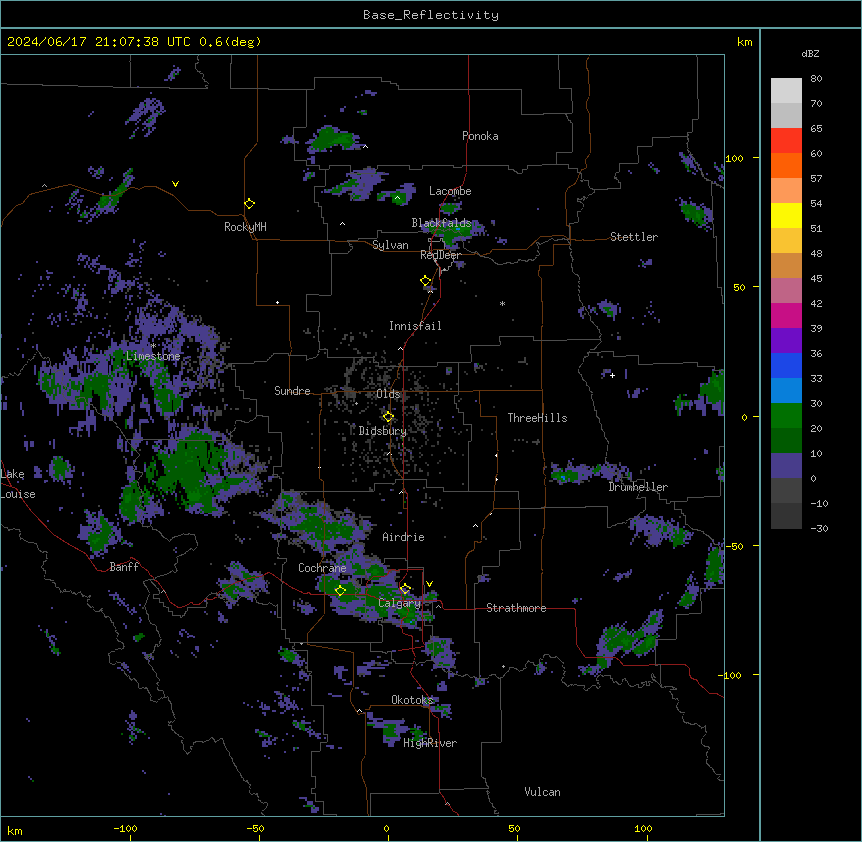The width and height of the screenshot is (862, 842).
Task: Click the Vulcan city label
Action: (542, 792)
